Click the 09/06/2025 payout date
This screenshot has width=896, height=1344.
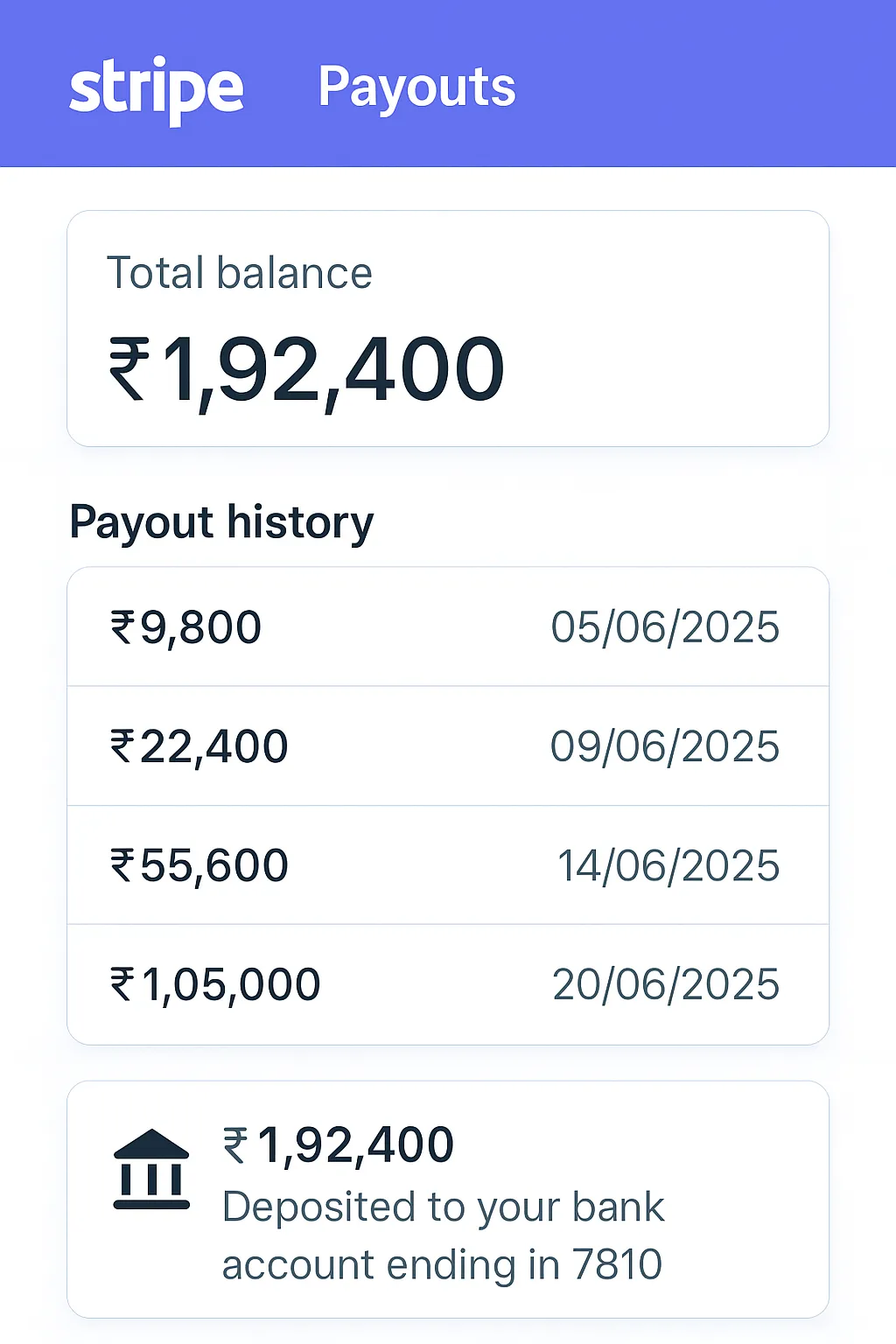(665, 746)
